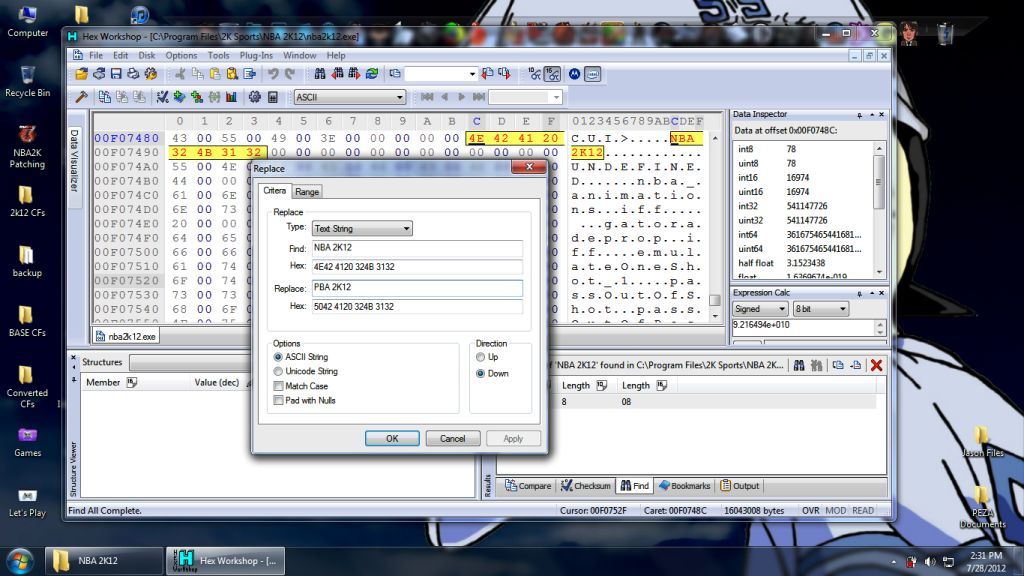Click the Open file toolbar icon
This screenshot has width=1024, height=576.
pos(81,74)
